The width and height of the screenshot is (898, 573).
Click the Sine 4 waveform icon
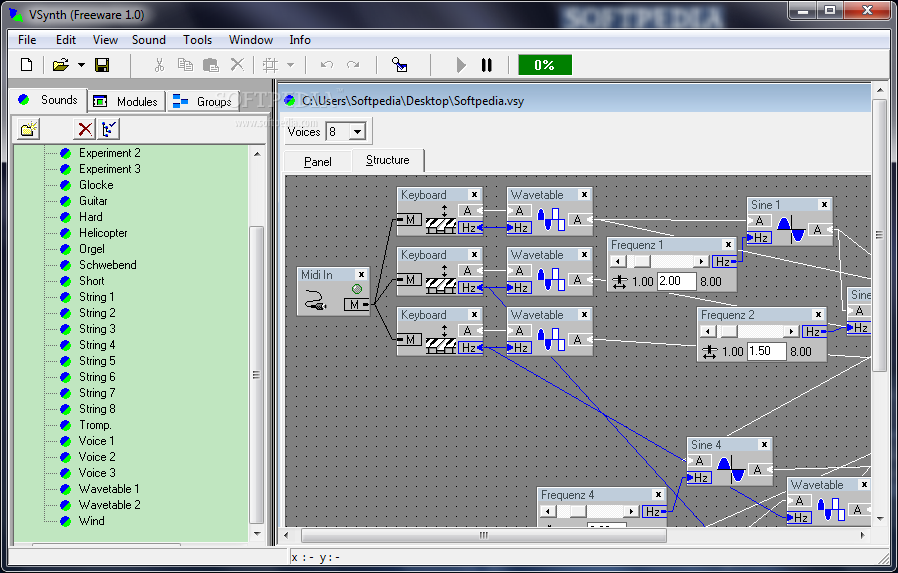coord(731,469)
